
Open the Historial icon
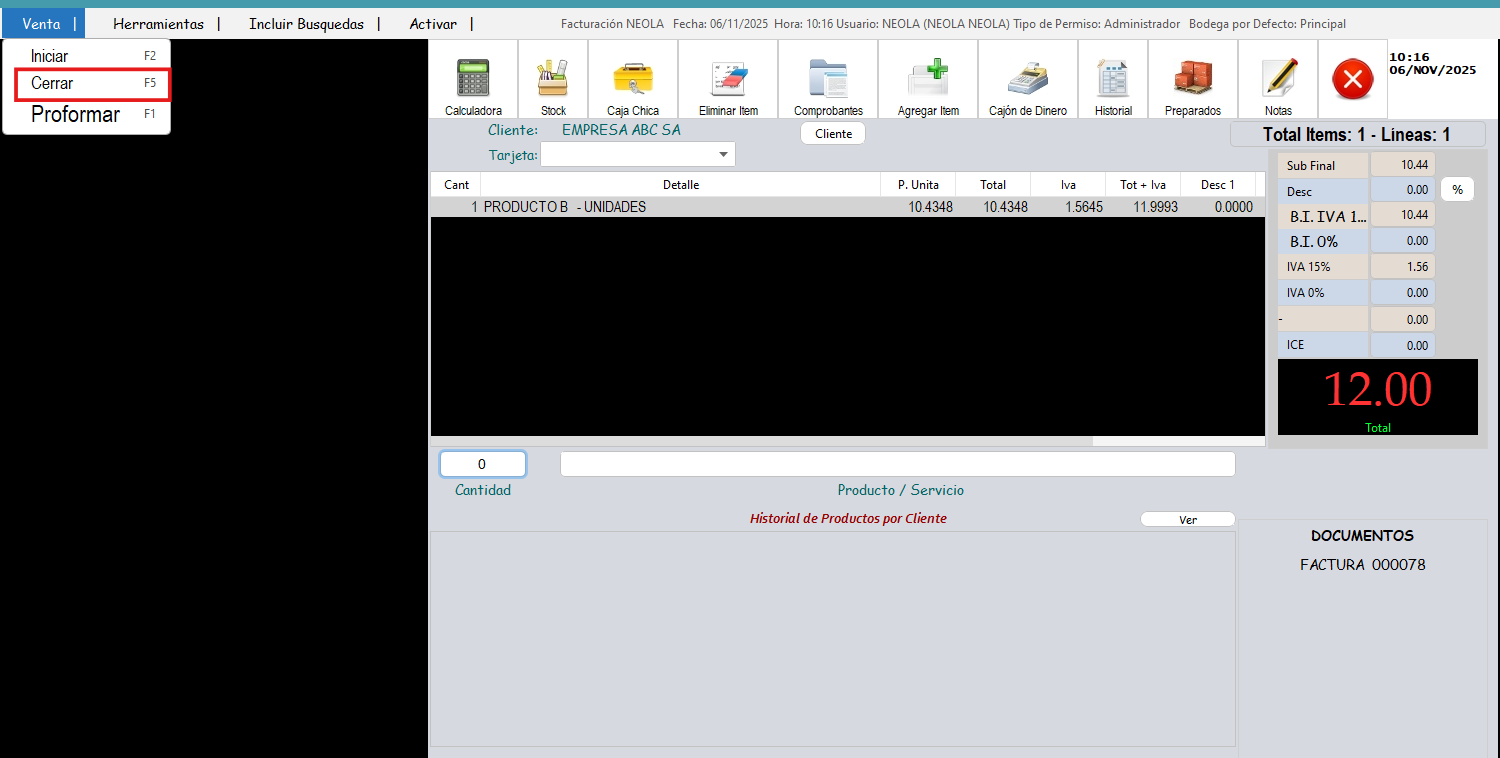point(1113,80)
